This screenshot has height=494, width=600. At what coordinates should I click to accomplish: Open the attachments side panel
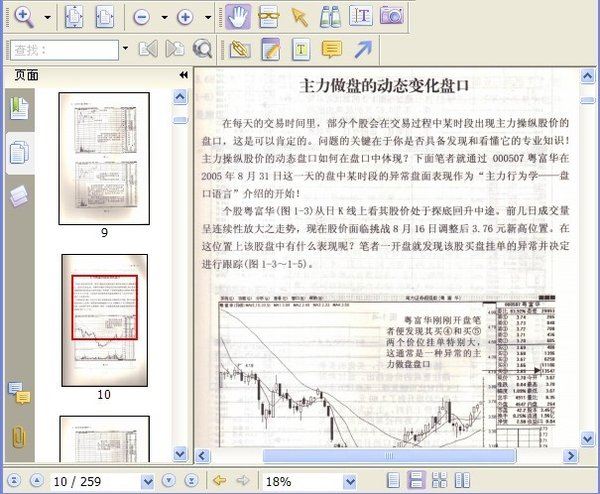pos(19,436)
